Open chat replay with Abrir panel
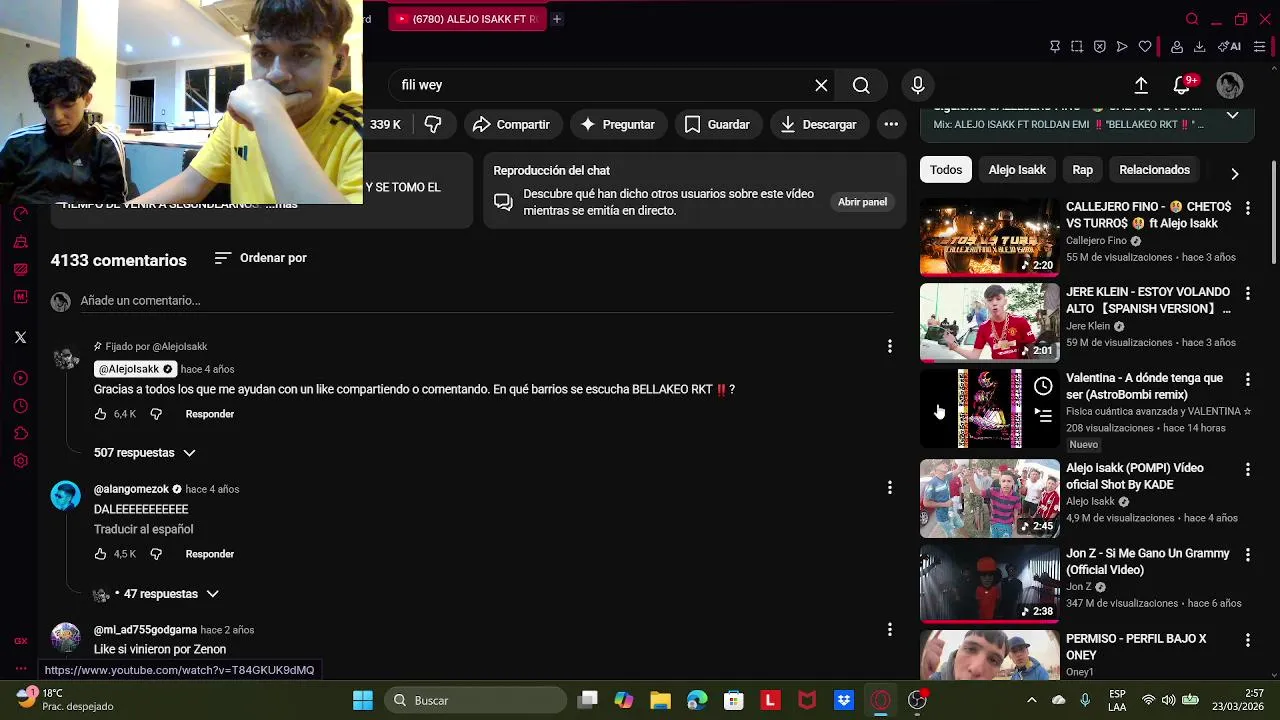The height and width of the screenshot is (720, 1280). [x=862, y=202]
